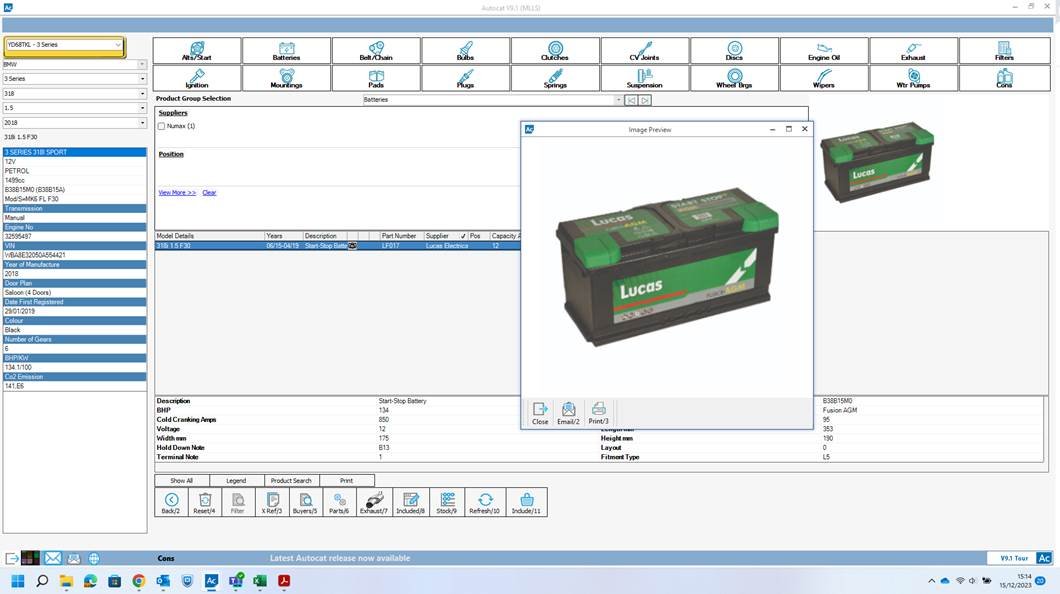This screenshot has height=594, width=1060.
Task: Click the Exhaust/7 toolbar button
Action: coord(374,503)
